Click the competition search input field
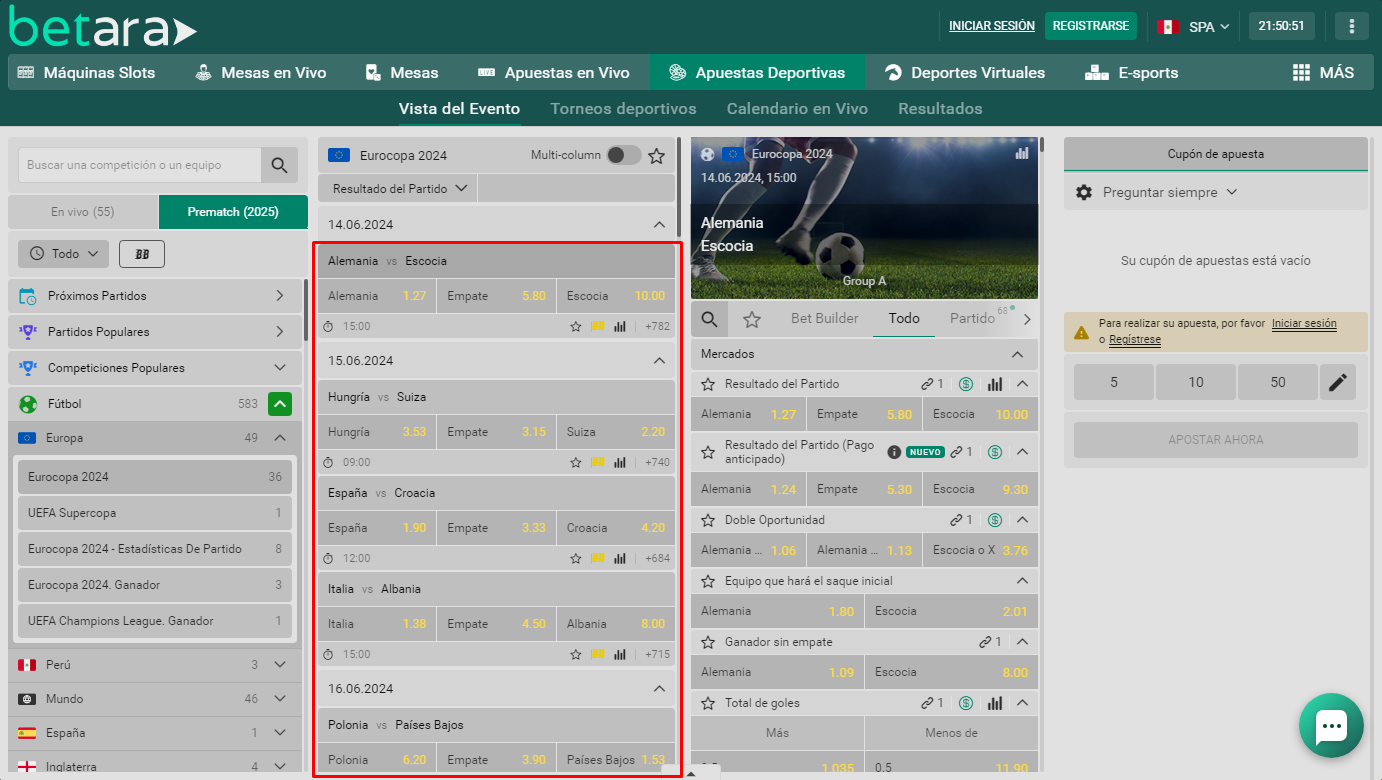The height and width of the screenshot is (780, 1382). [139, 165]
